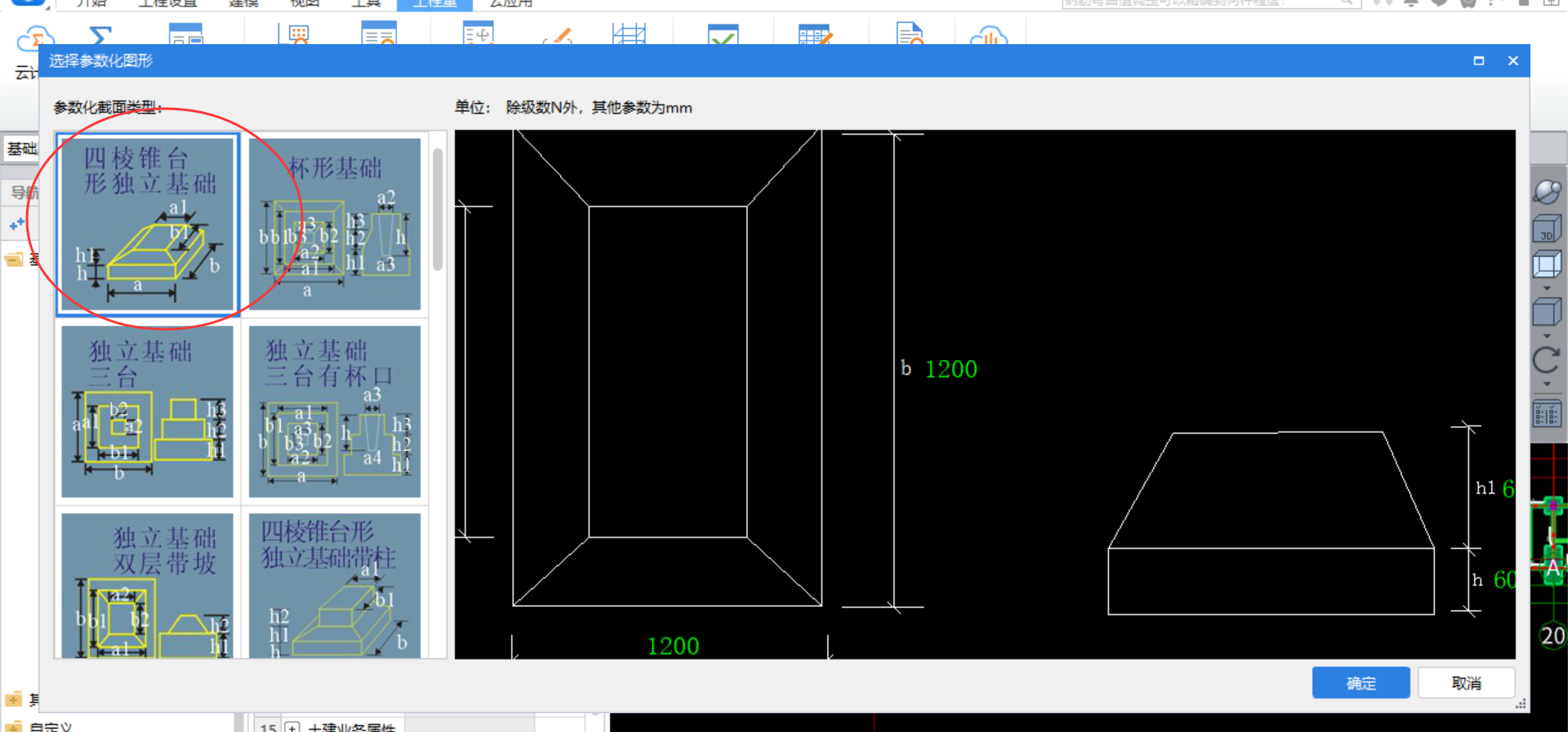Cancel the dialog with 取消
The image size is (1568, 732).
1466,683
